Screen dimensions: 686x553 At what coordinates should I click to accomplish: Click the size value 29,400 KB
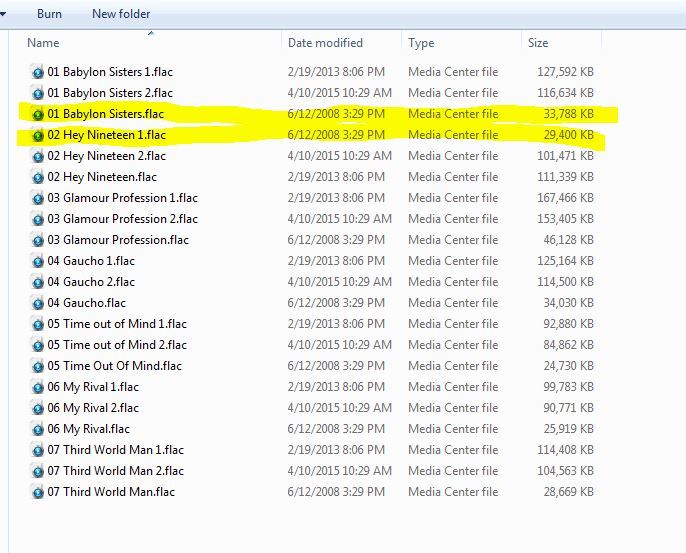568,135
